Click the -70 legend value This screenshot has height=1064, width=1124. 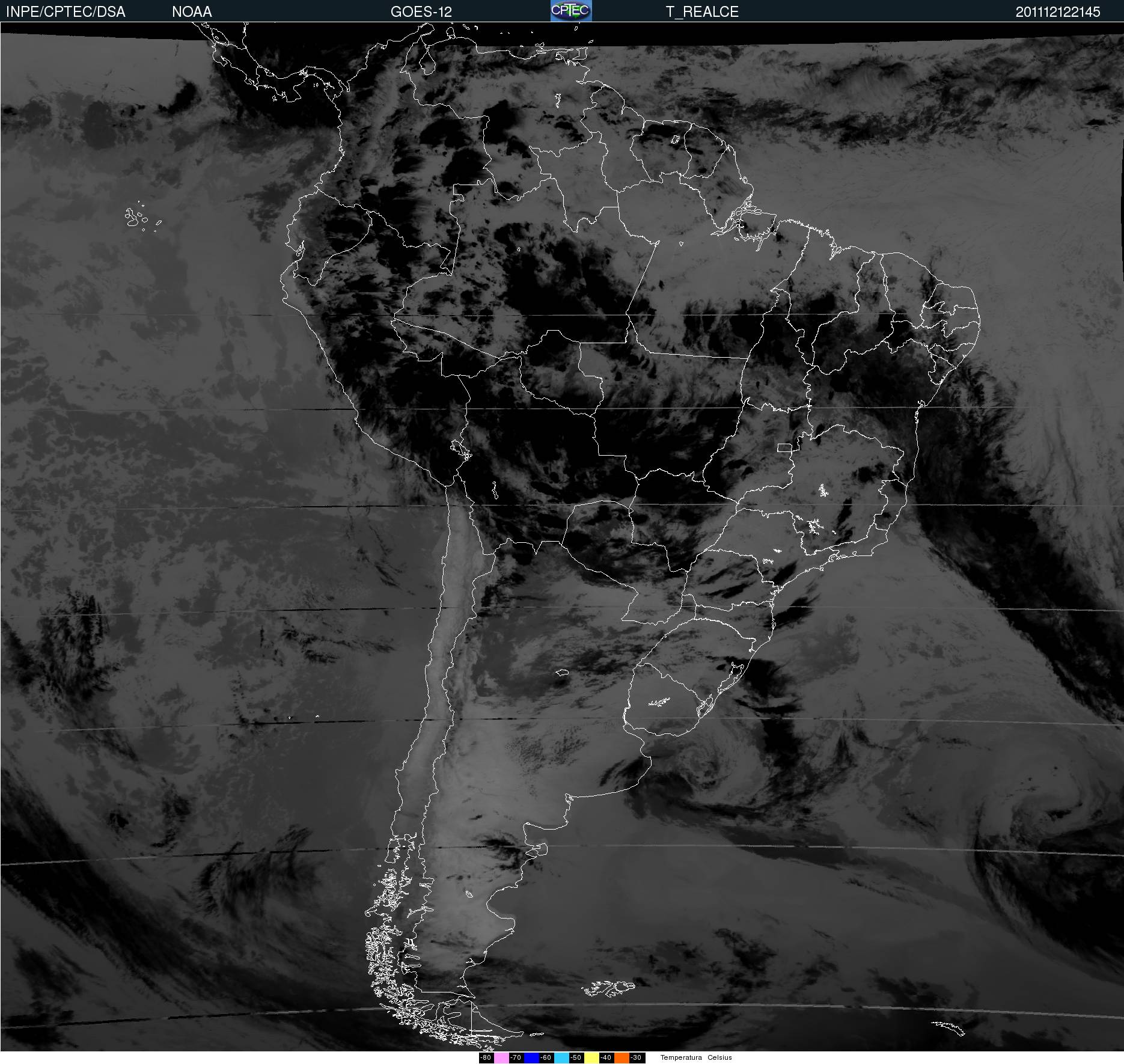[516, 1057]
